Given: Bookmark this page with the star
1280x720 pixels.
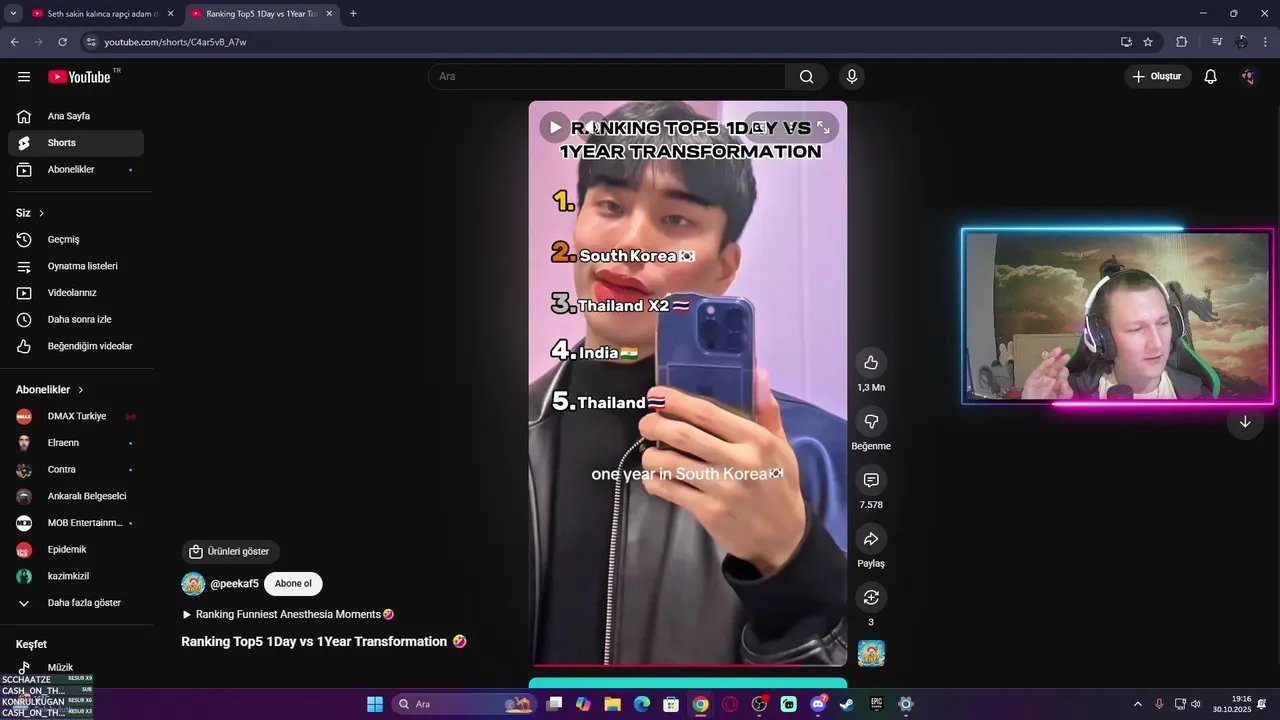Looking at the screenshot, I should coord(1148,42).
